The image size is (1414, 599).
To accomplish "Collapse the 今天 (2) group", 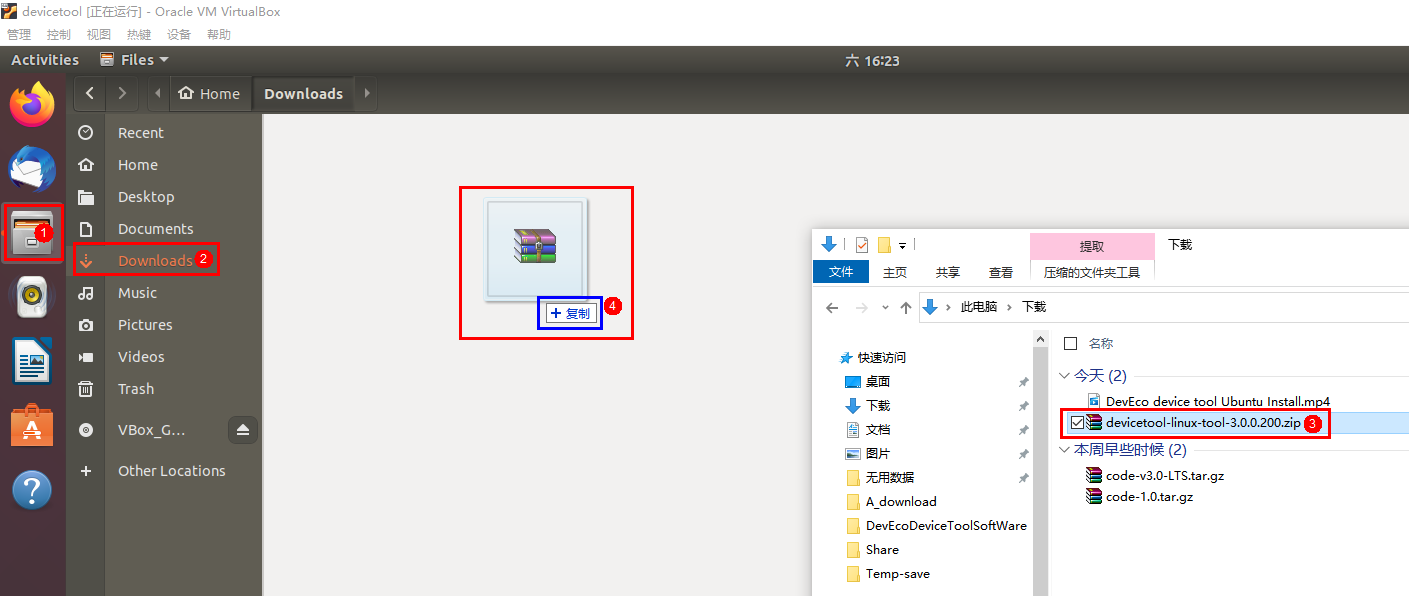I will point(1065,375).
